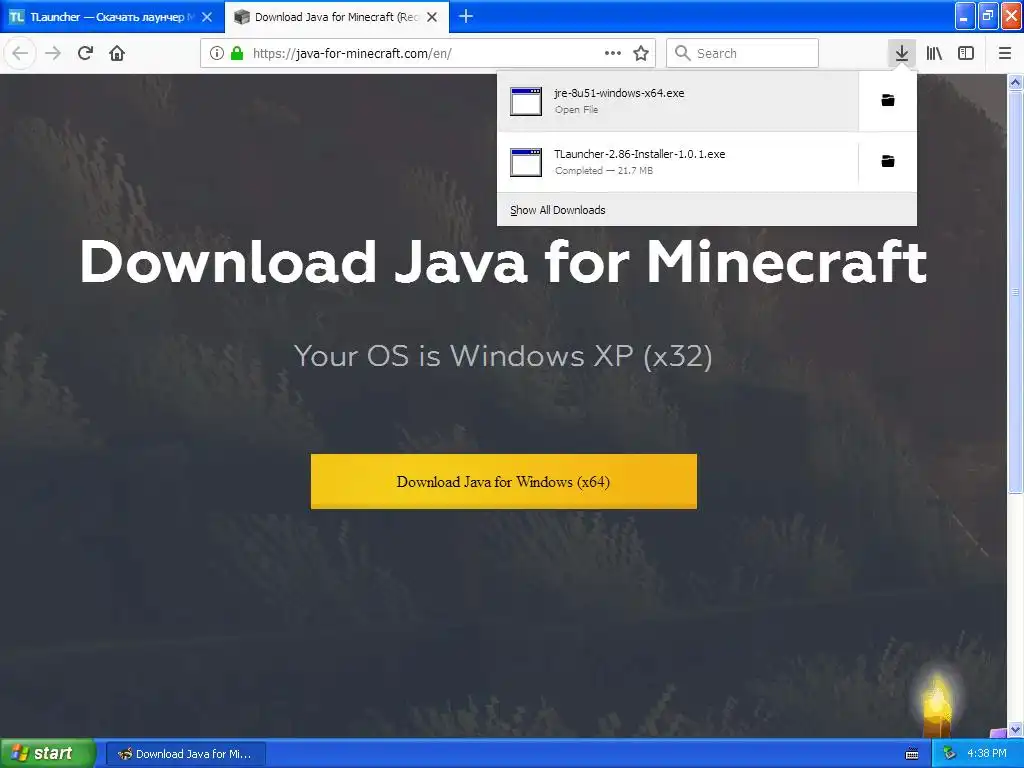The width and height of the screenshot is (1024, 768).
Task: Open the Firefox hamburger menu
Action: click(x=1004, y=53)
